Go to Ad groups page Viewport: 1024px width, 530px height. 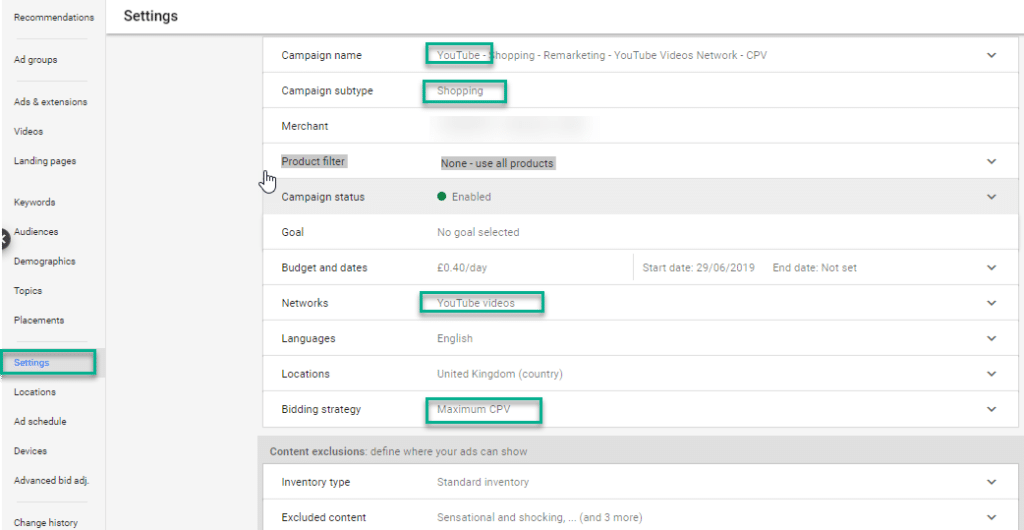(x=35, y=60)
